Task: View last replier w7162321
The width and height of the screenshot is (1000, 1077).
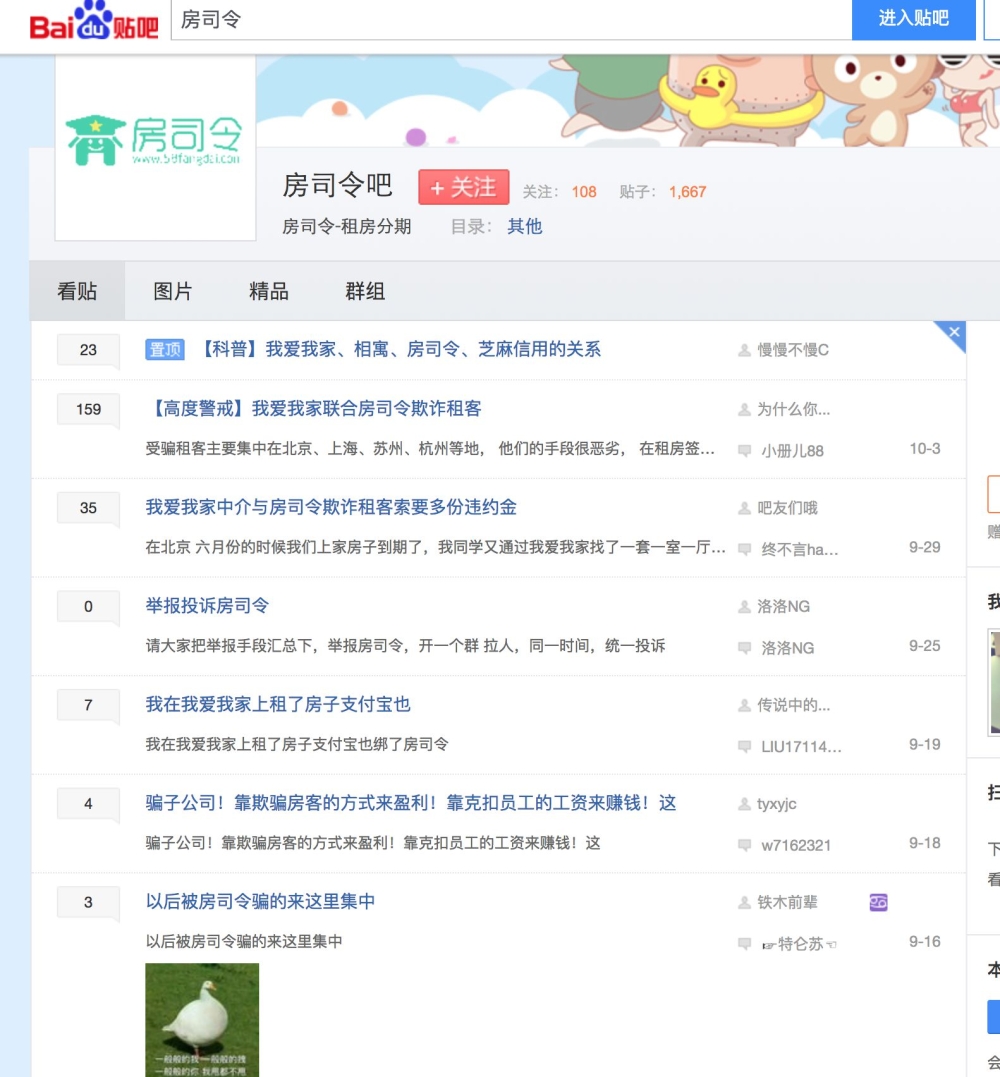Action: (x=796, y=846)
